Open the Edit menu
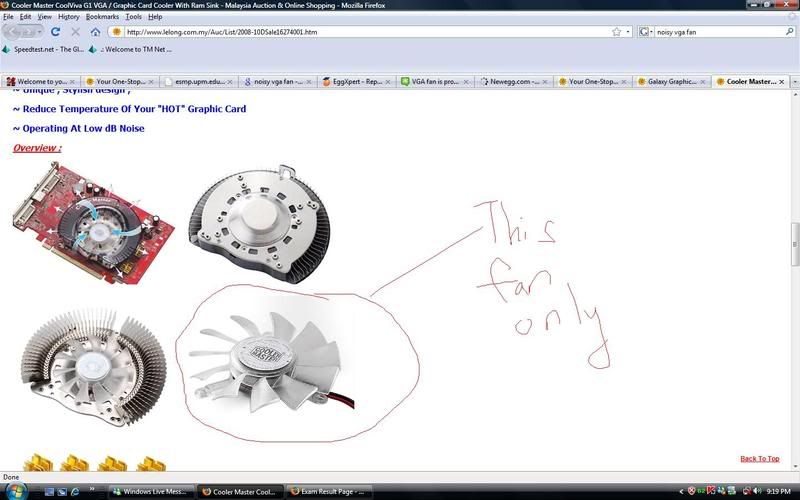The image size is (800, 500). [26, 17]
